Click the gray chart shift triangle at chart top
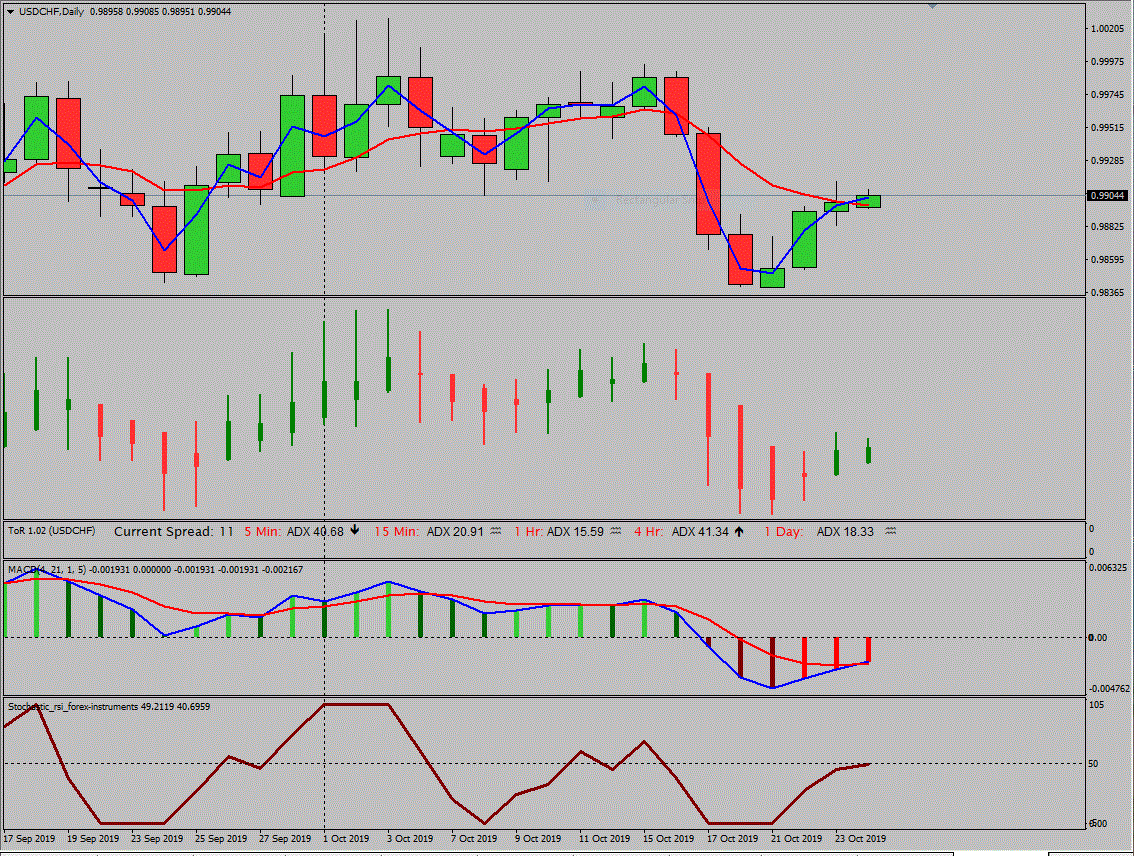The height and width of the screenshot is (856, 1134). (932, 6)
